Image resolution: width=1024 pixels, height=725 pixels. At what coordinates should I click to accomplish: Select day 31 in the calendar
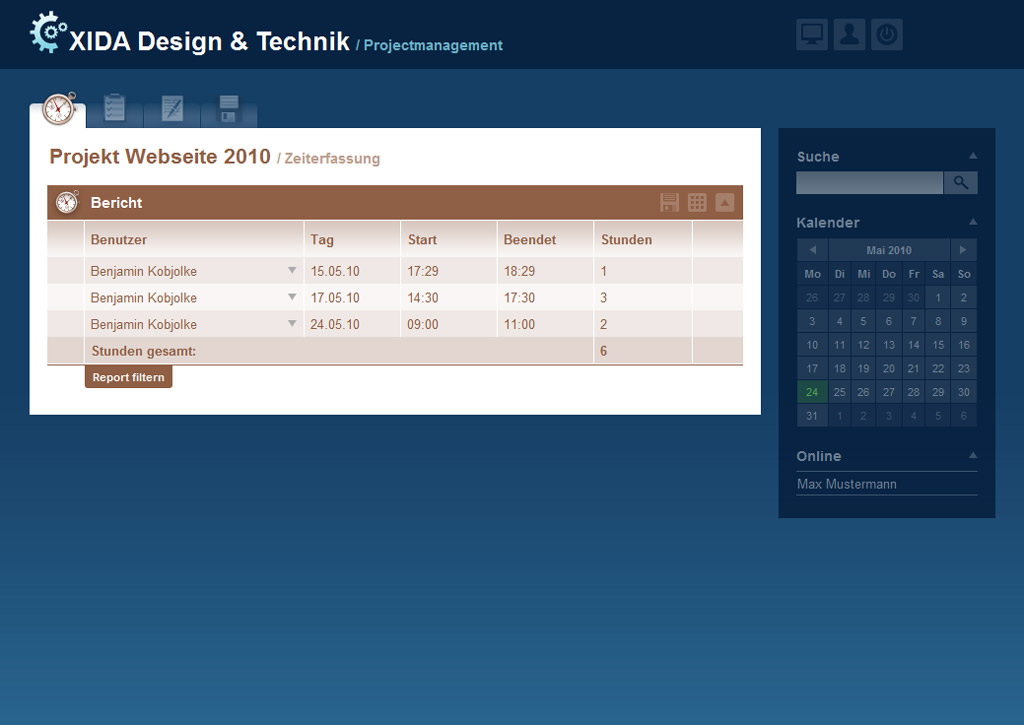pyautogui.click(x=812, y=415)
